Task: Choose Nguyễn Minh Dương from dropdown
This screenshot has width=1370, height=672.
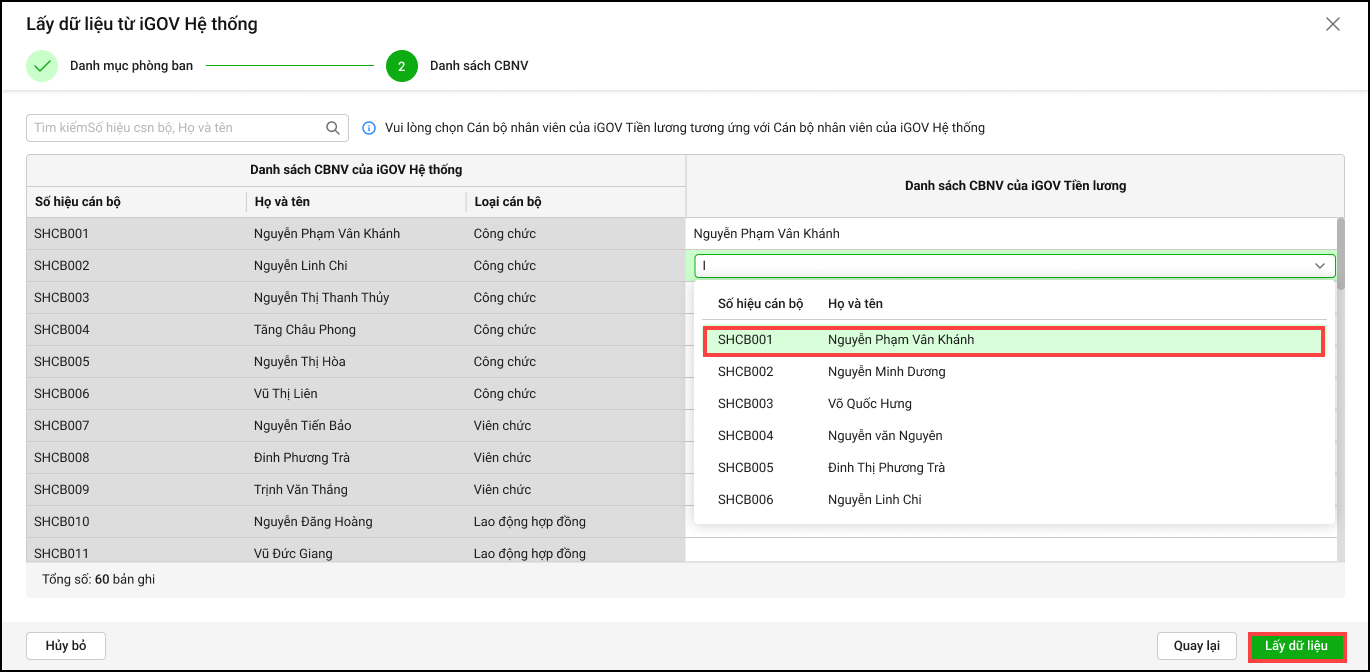Action: point(886,372)
